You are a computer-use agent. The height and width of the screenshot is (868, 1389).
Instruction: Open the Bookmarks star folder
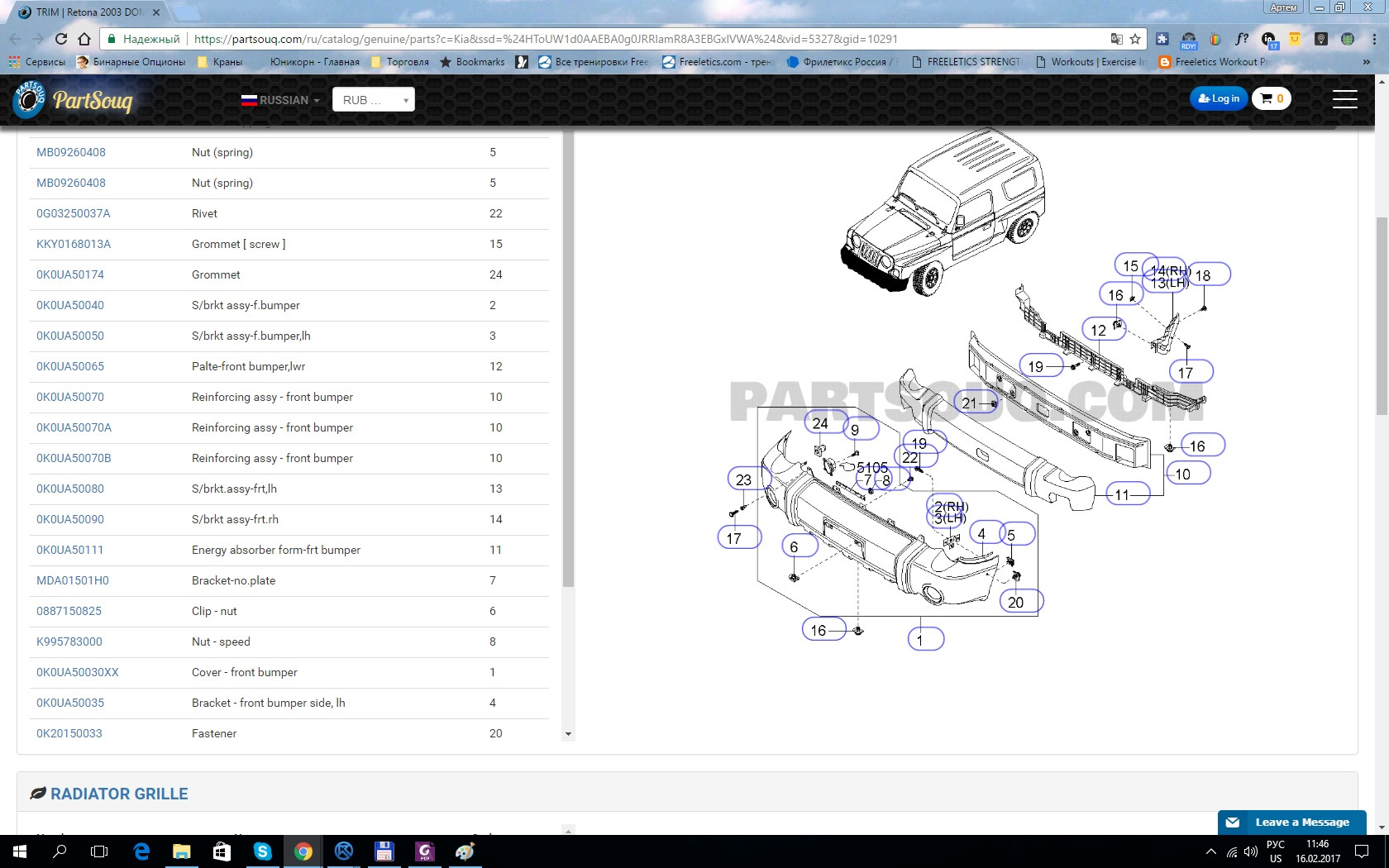tap(472, 62)
